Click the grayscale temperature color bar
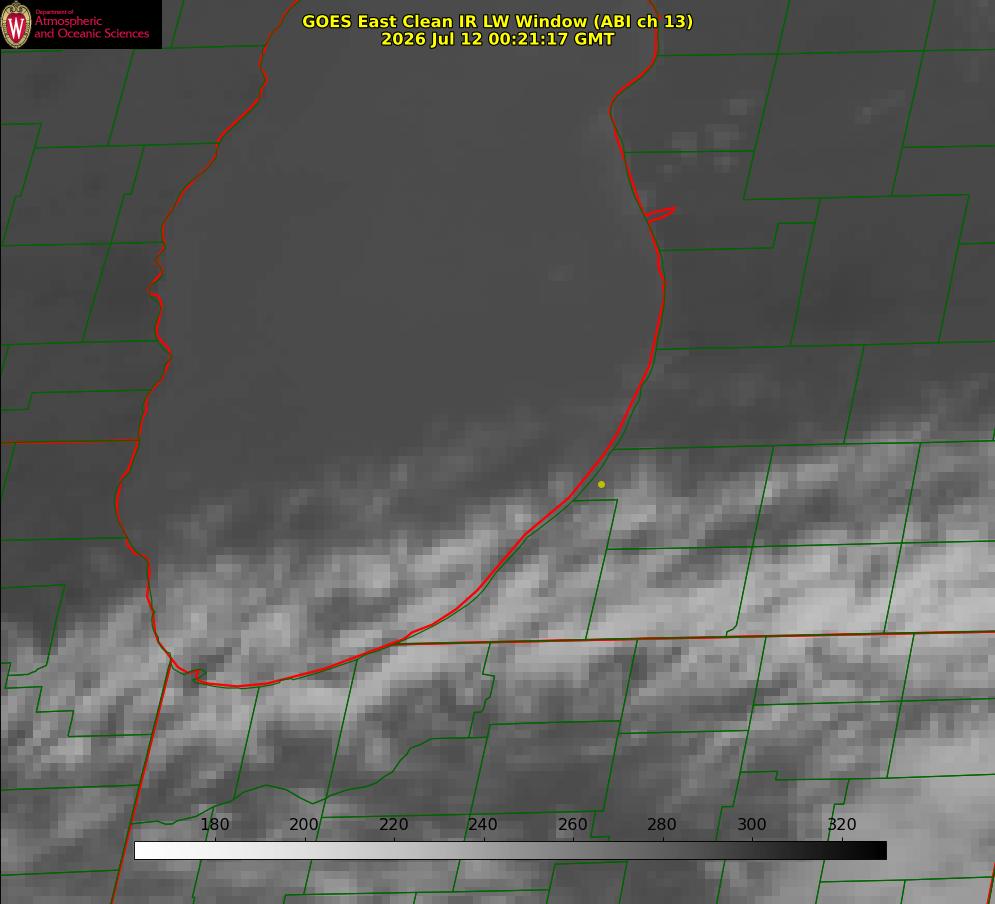The height and width of the screenshot is (904, 995). [x=510, y=850]
